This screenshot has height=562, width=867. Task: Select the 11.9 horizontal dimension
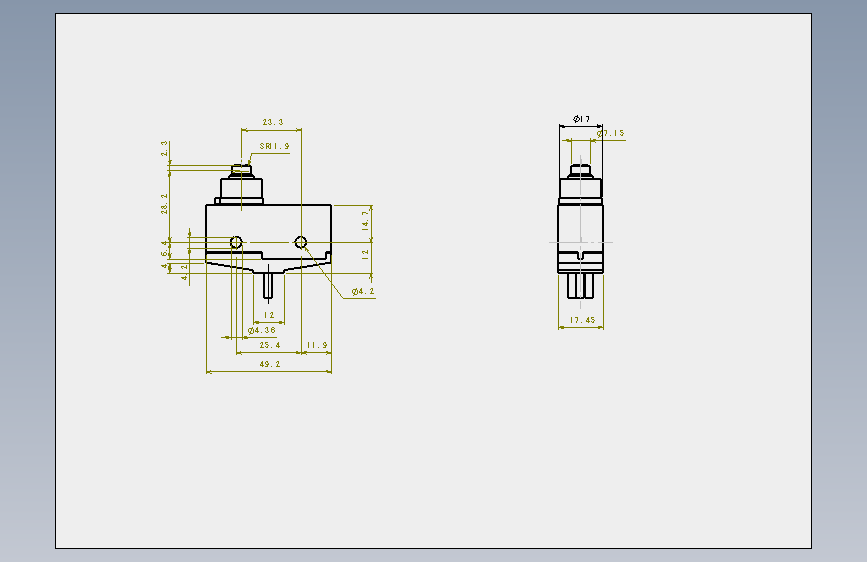click(x=317, y=345)
